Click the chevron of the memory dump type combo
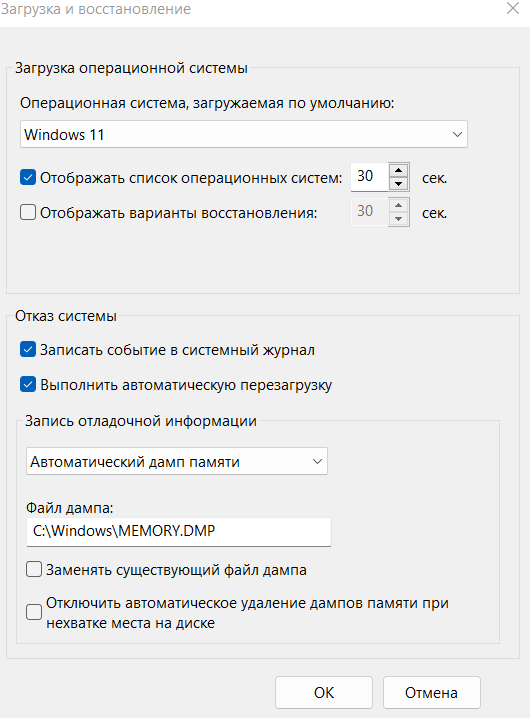 click(x=317, y=462)
